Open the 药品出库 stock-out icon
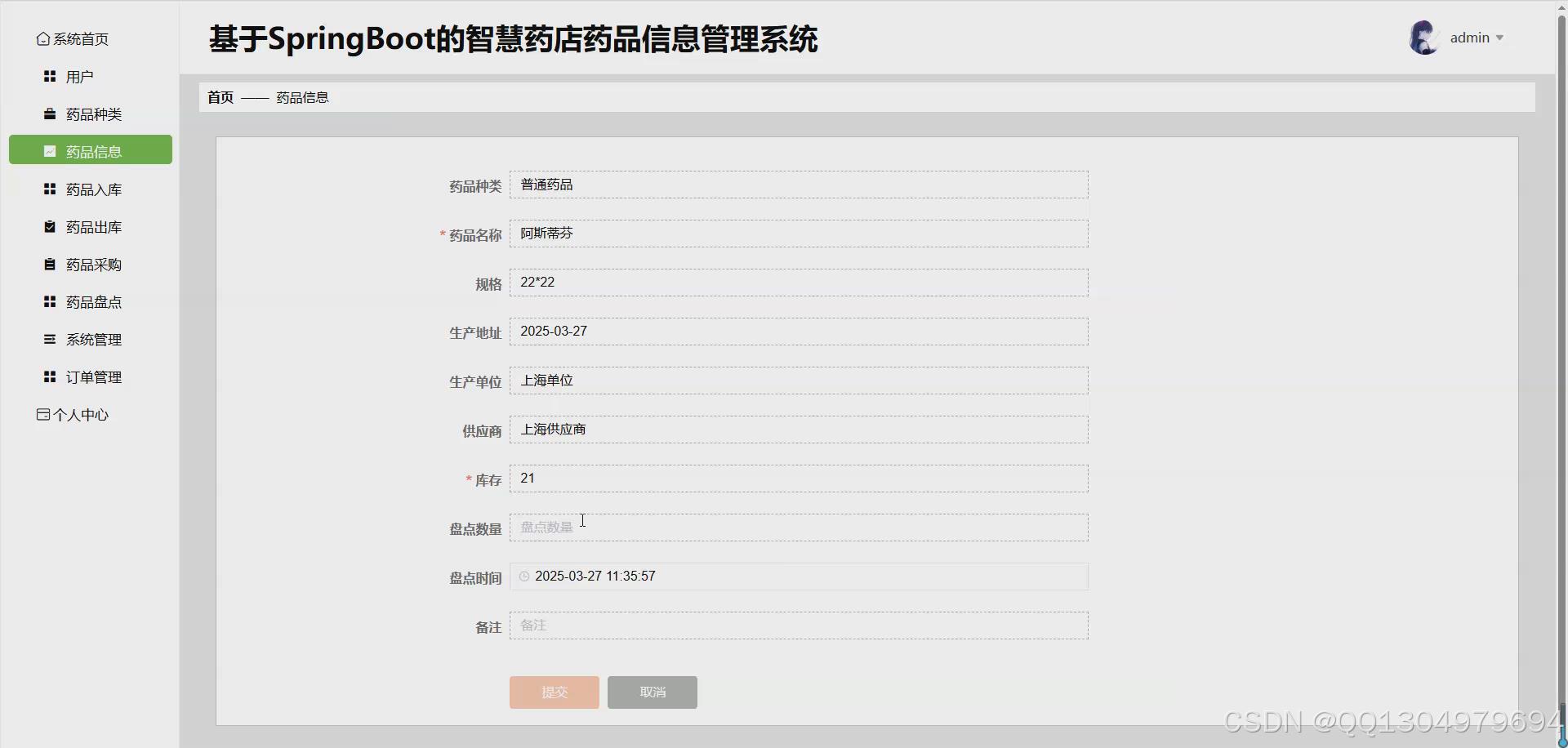This screenshot has height=748, width=1568. coord(48,226)
